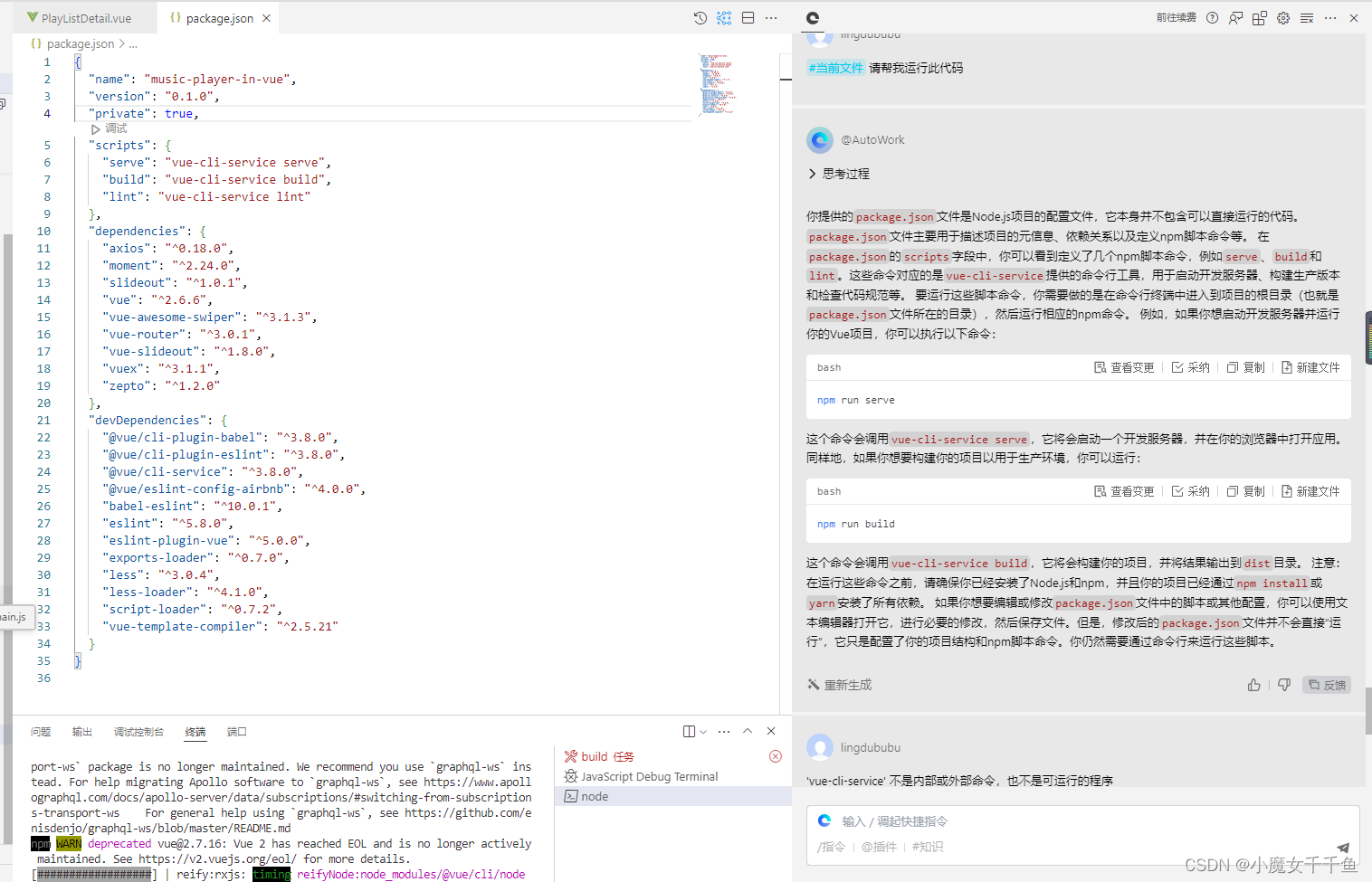Open the help question-mark icon in chat panel
1372x882 pixels.
[x=1212, y=18]
